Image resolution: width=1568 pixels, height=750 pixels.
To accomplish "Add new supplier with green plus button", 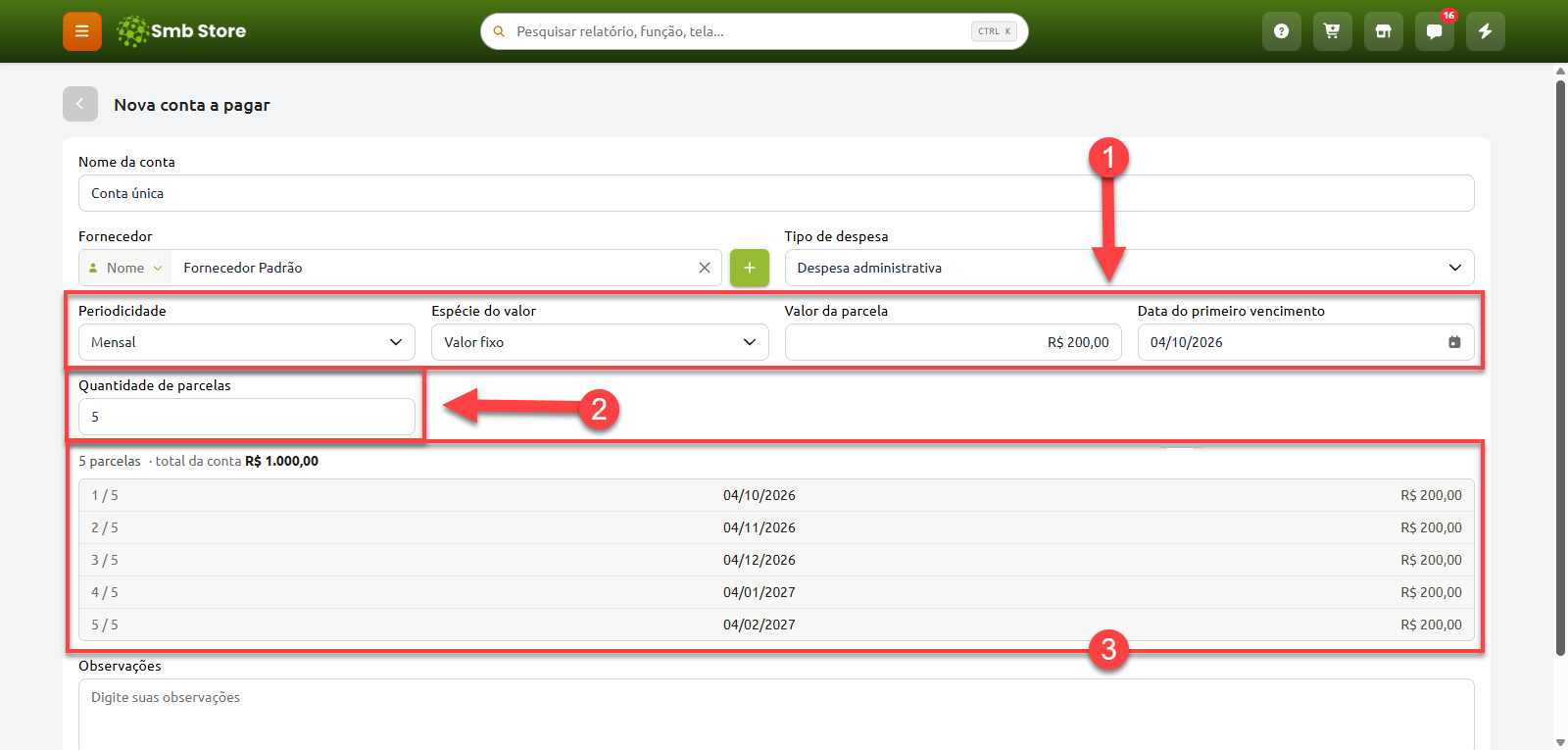I will click(x=750, y=268).
